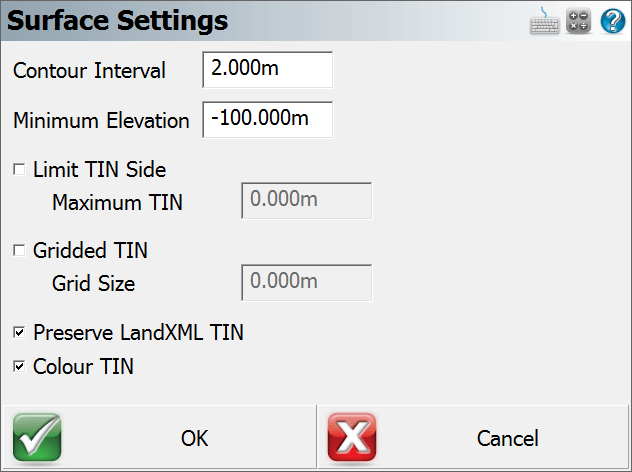Click the red X icon
This screenshot has width=632, height=472.
point(352,437)
